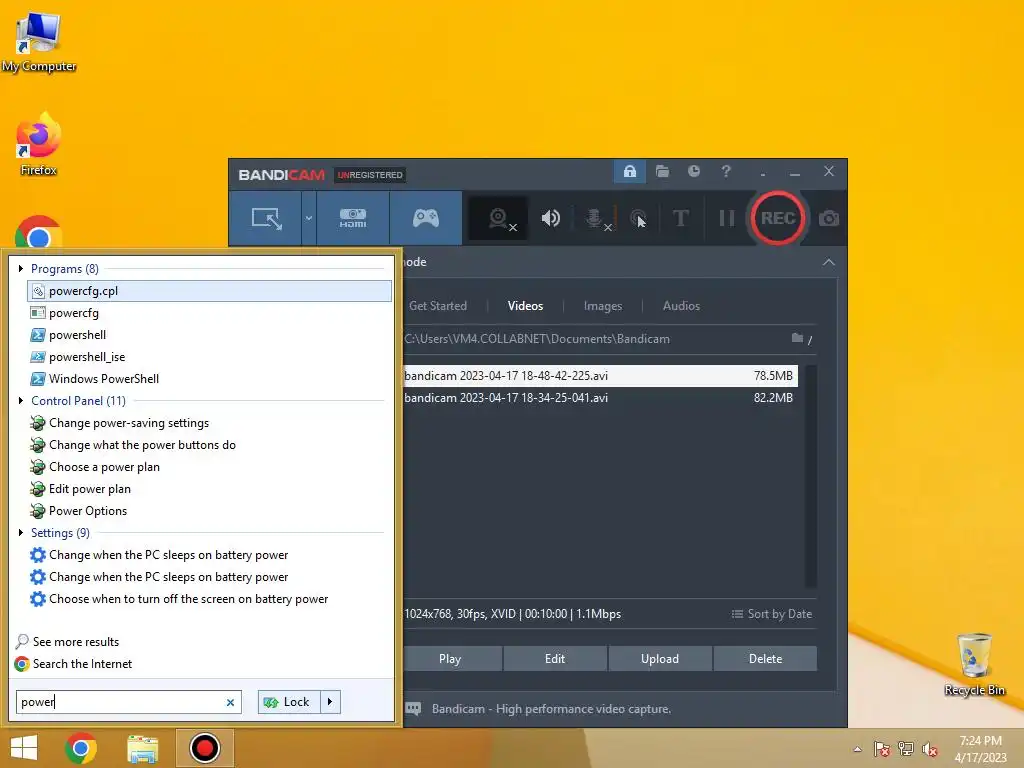1024x768 pixels.
Task: Open Windows PowerShell result
Action: tap(209, 379)
